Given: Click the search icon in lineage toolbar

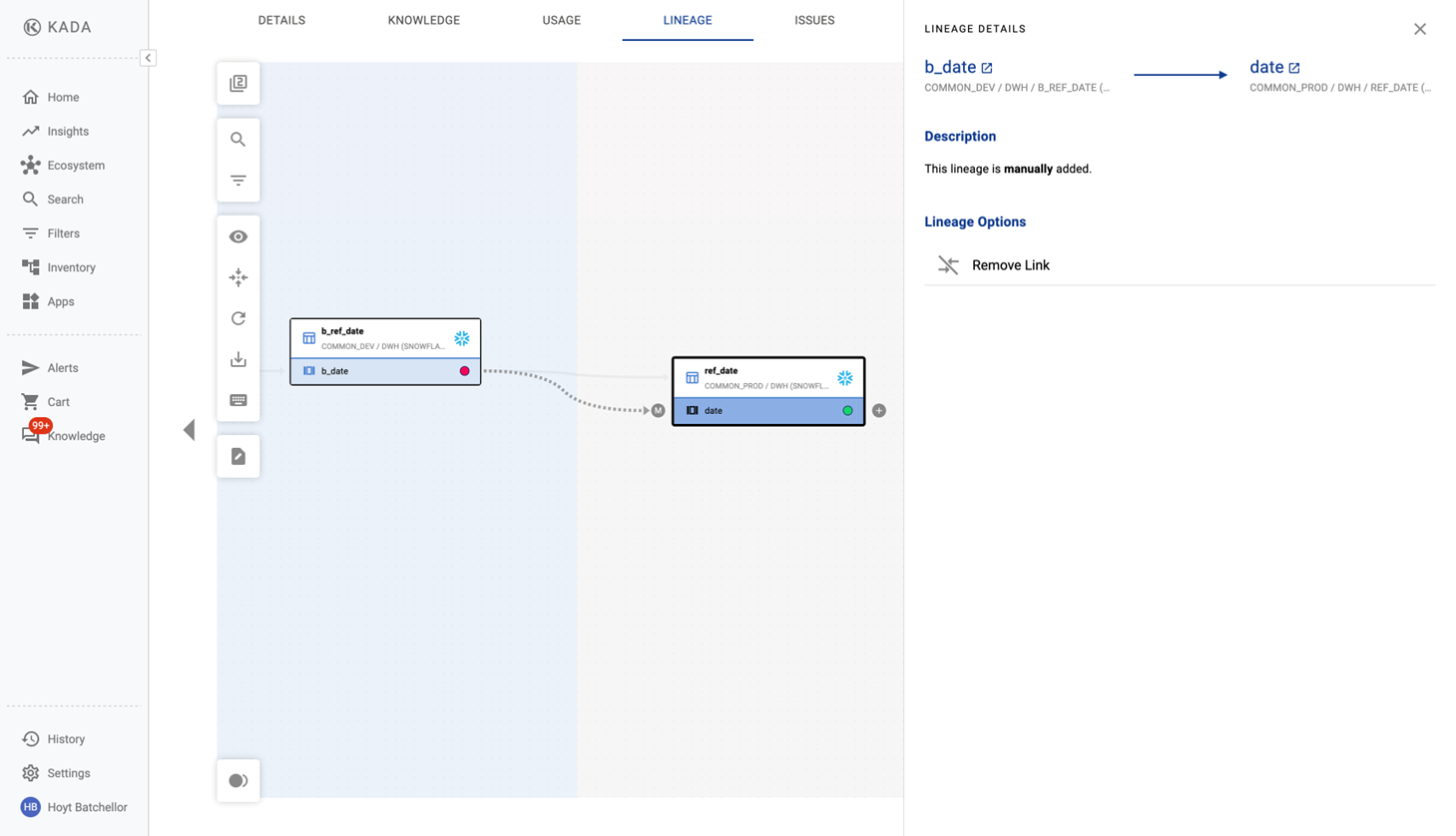Looking at the screenshot, I should [238, 140].
